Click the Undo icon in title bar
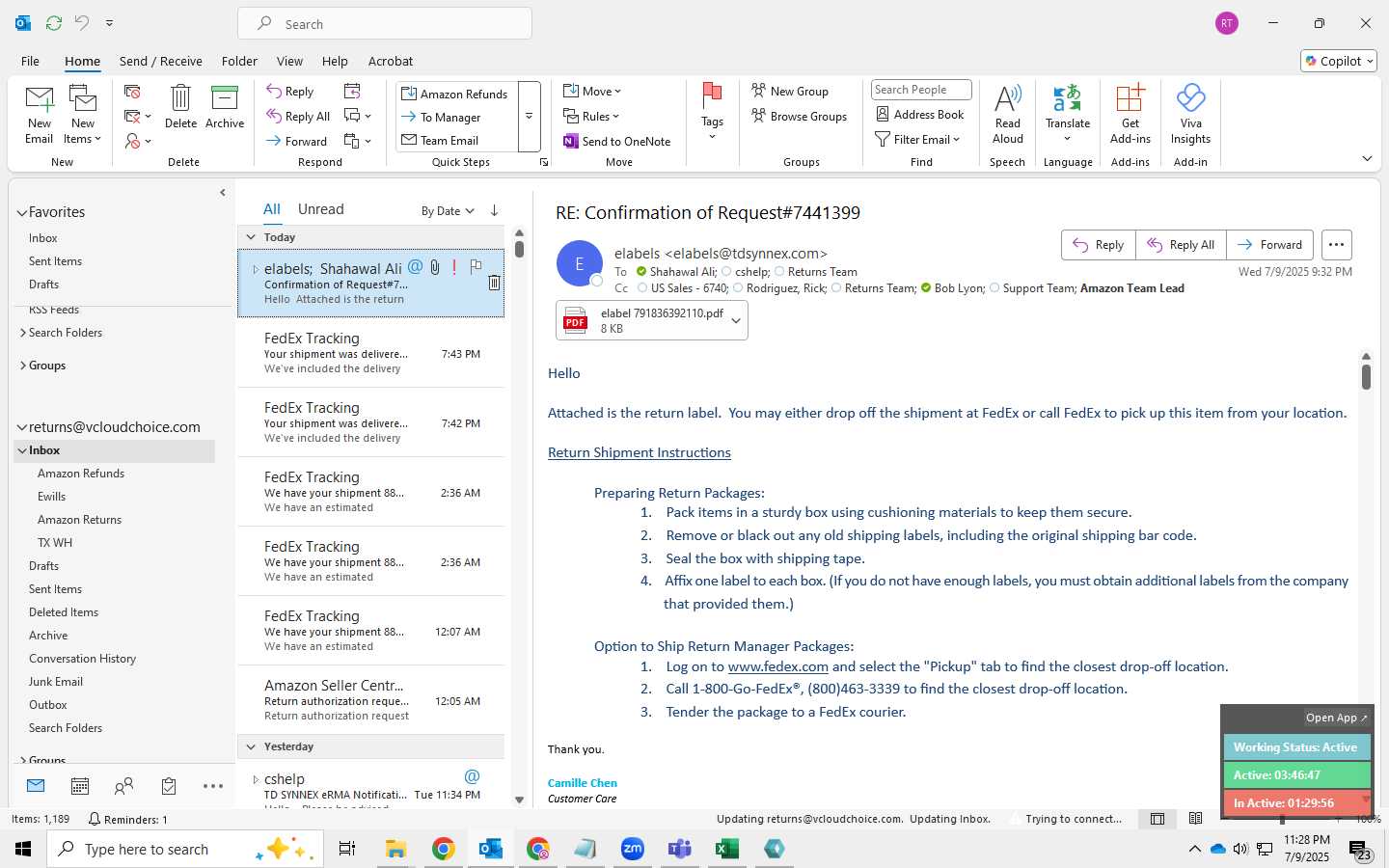The height and width of the screenshot is (868, 1389). pos(82,22)
